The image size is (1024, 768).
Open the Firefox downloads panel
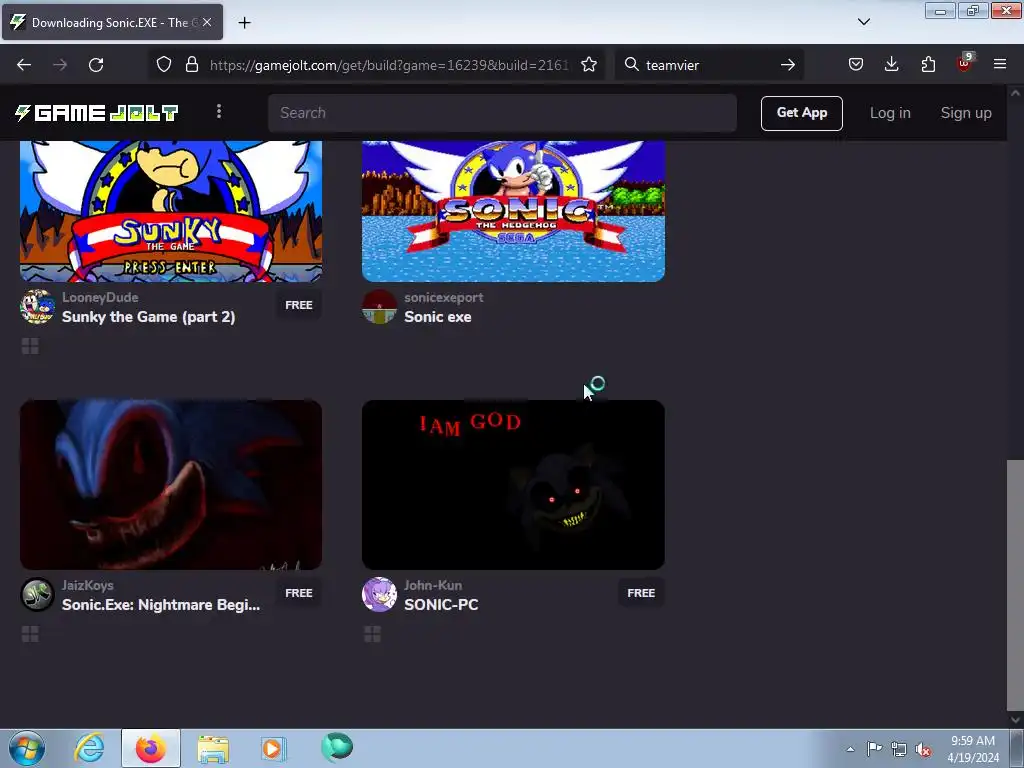click(891, 64)
